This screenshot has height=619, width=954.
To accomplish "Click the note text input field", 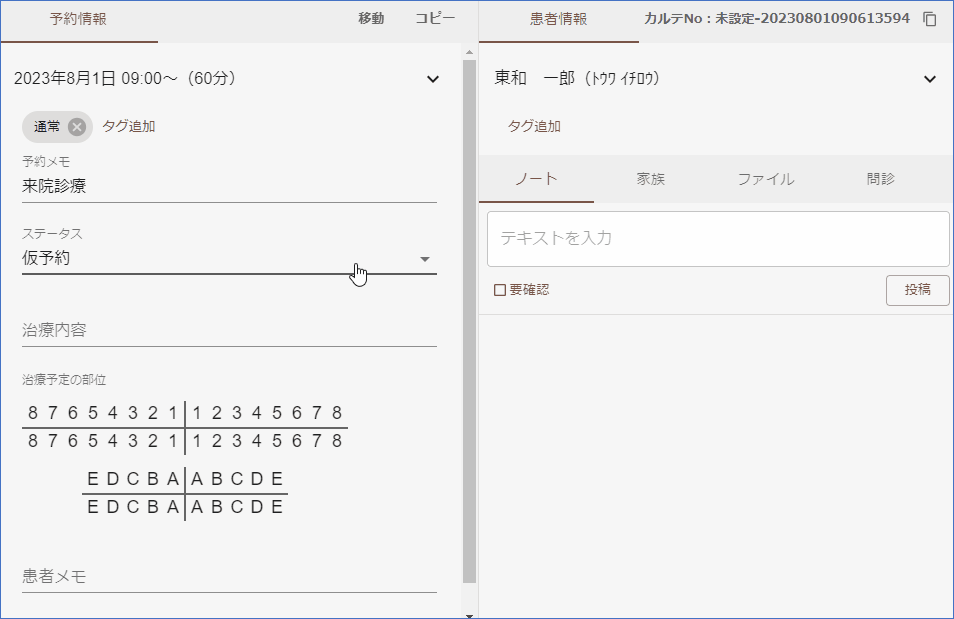I will (x=717, y=239).
